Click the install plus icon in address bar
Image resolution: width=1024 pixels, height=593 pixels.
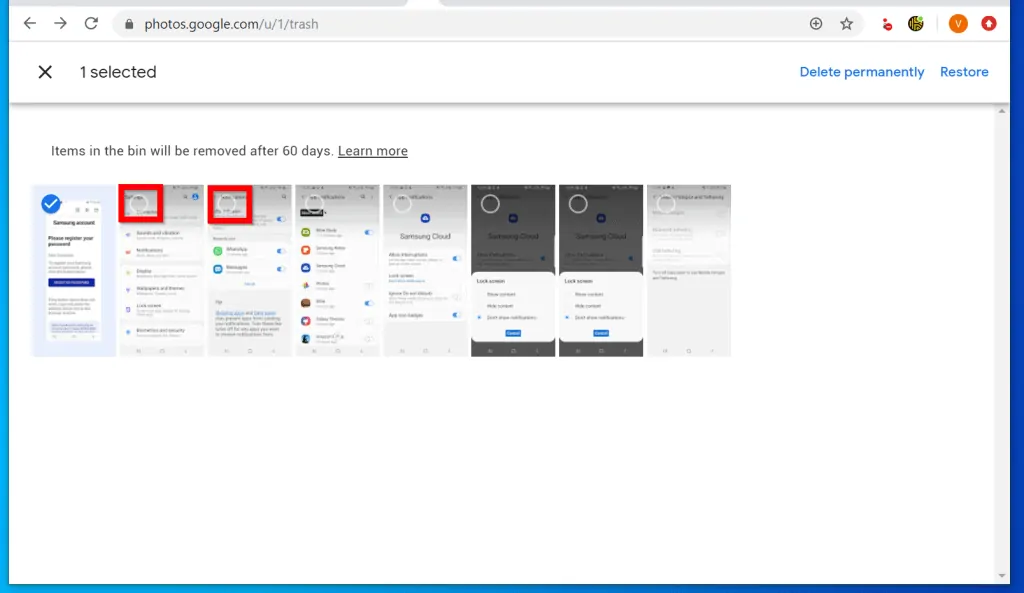pyautogui.click(x=816, y=24)
